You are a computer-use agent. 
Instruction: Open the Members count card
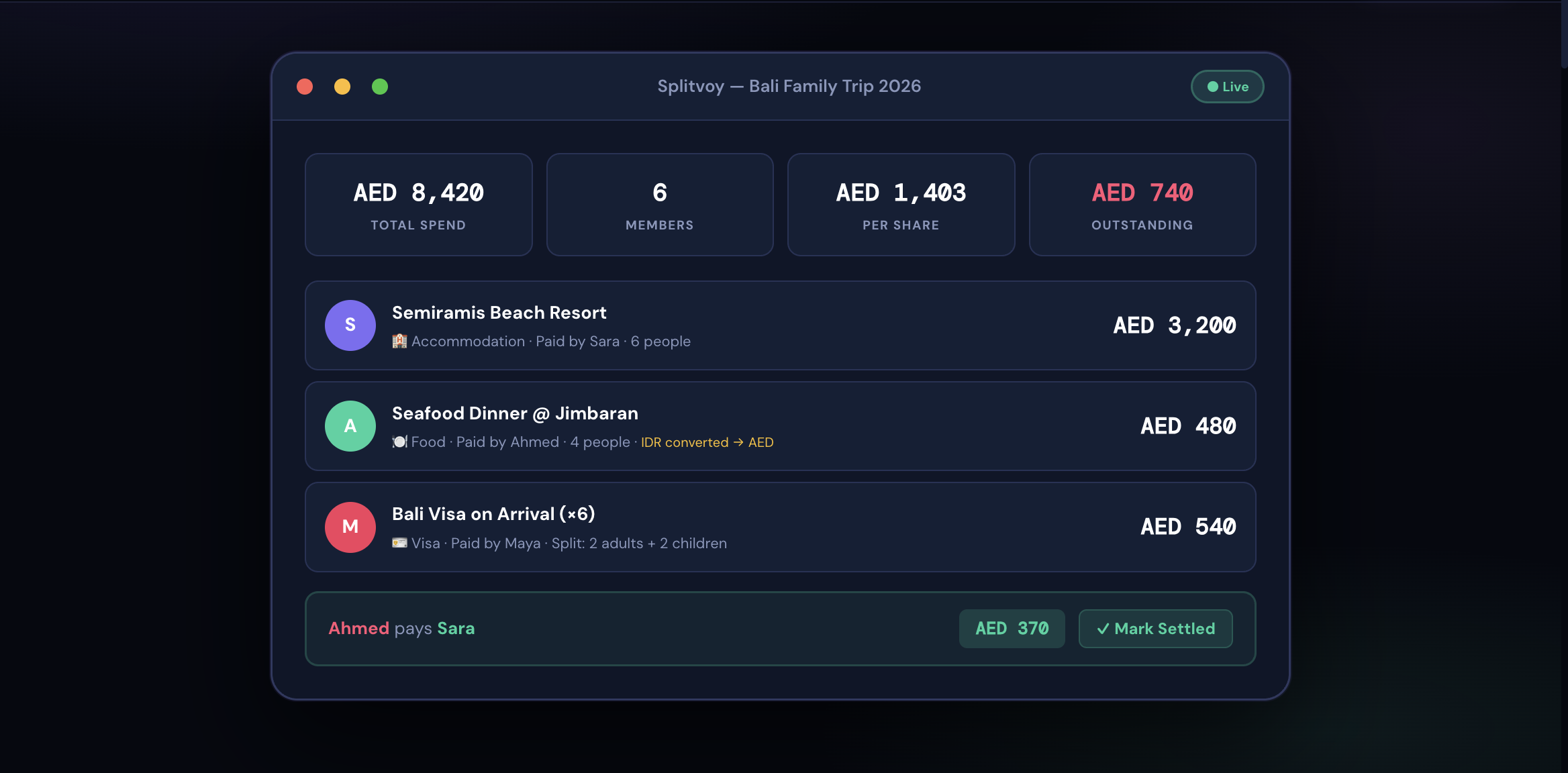(x=659, y=205)
